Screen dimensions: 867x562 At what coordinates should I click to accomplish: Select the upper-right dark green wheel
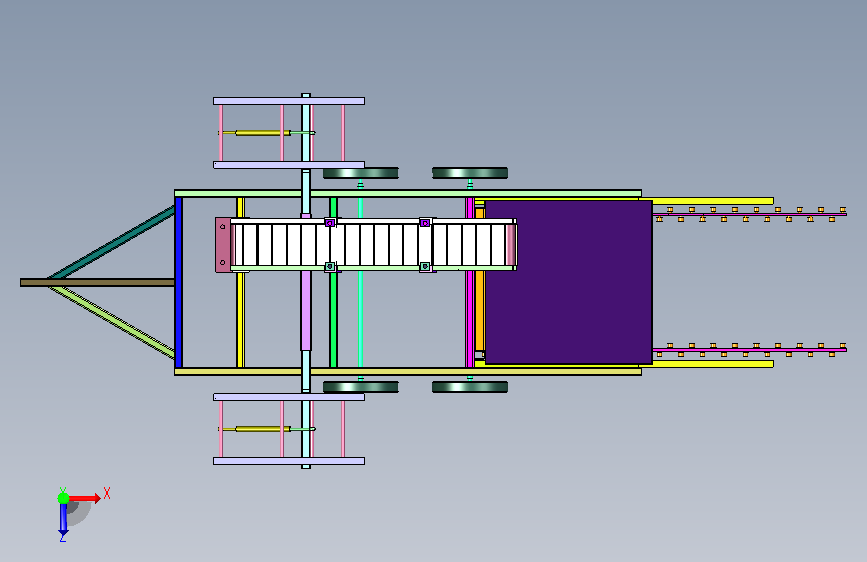pyautogui.click(x=469, y=173)
